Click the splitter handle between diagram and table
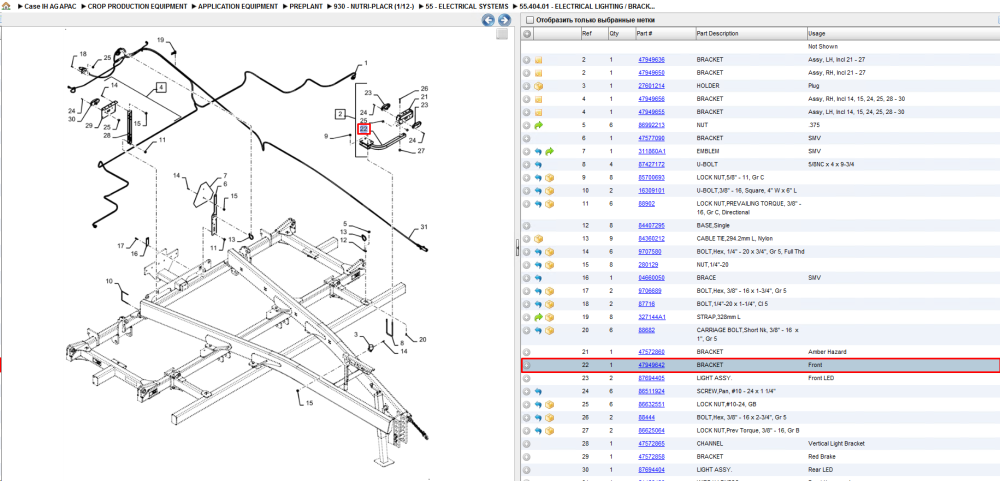The width and height of the screenshot is (1000, 481). pos(517,248)
